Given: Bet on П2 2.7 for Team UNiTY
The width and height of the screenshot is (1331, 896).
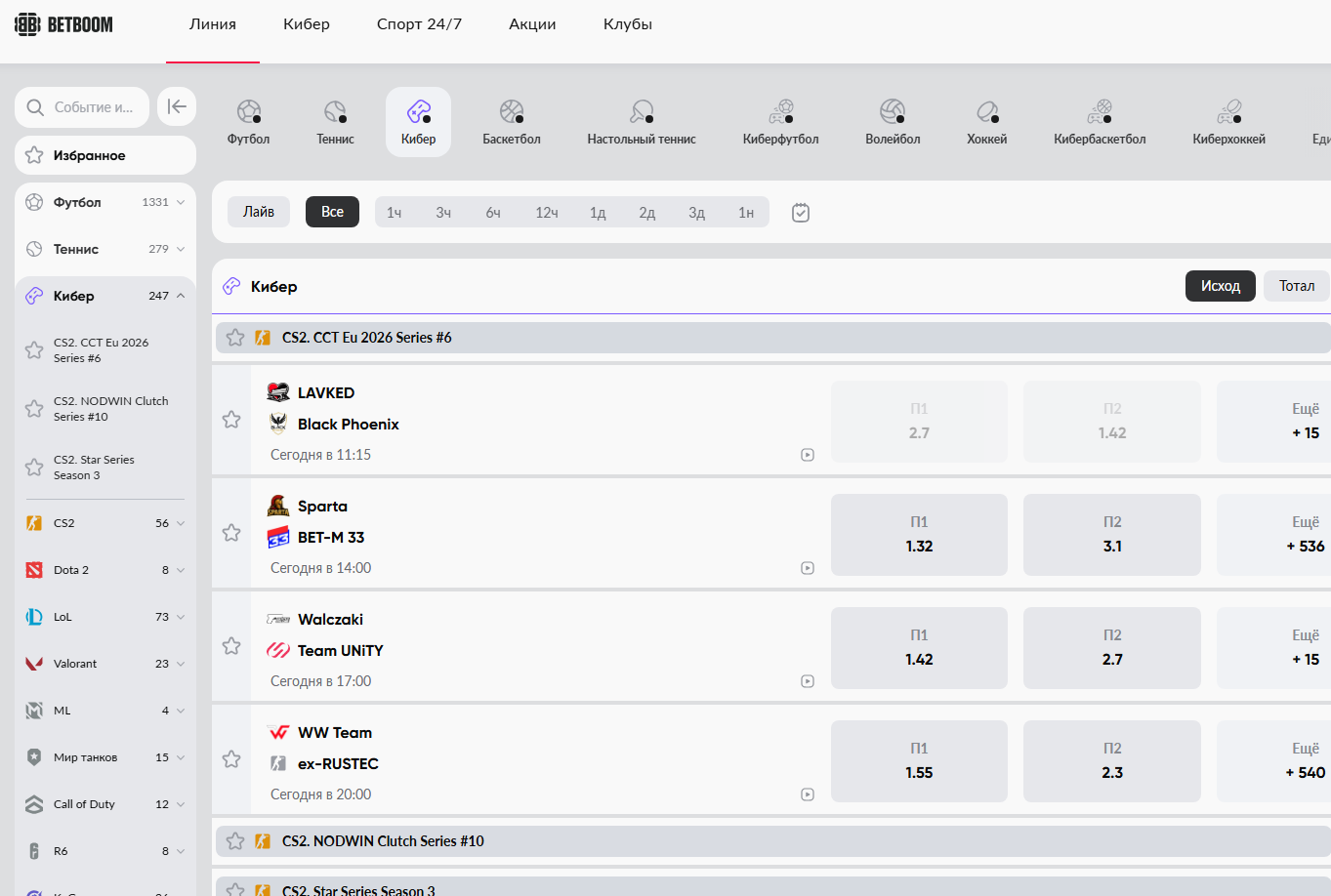Looking at the screenshot, I should pyautogui.click(x=1112, y=648).
